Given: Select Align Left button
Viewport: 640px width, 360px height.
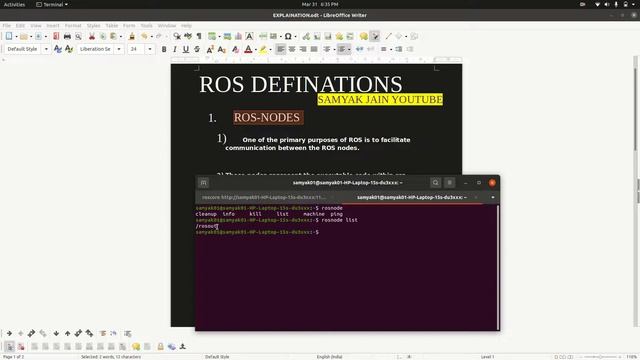Looking at the screenshot, I should coord(281,49).
